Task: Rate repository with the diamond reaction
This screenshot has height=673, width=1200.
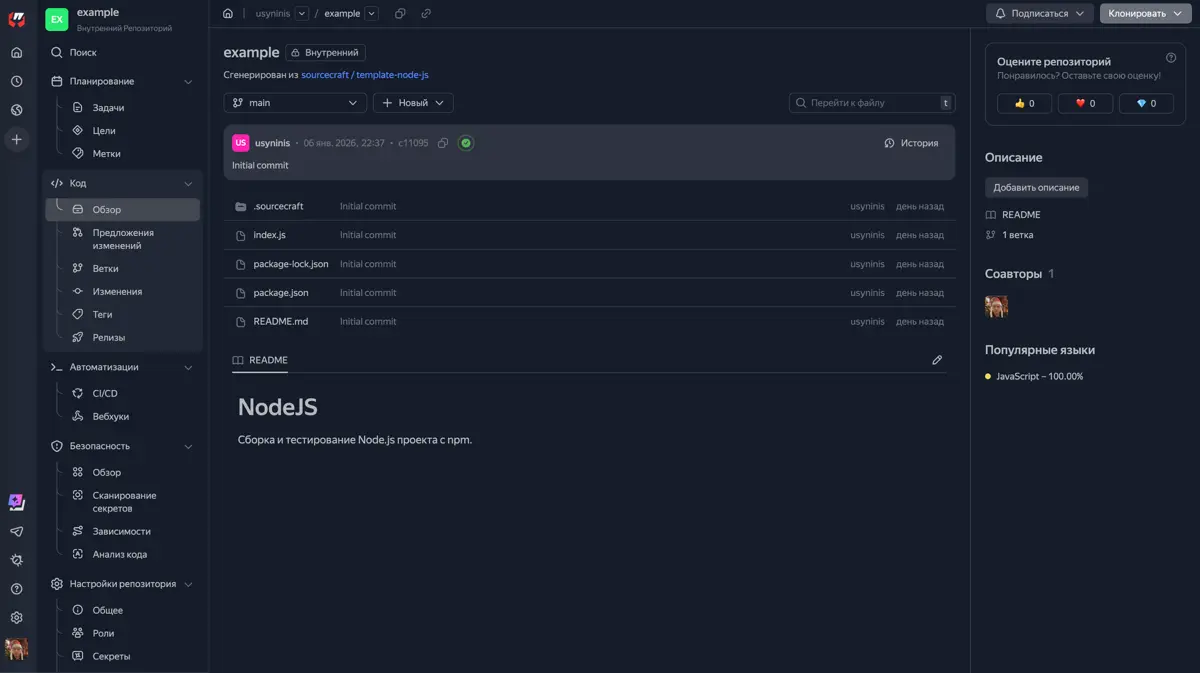Action: point(1146,103)
